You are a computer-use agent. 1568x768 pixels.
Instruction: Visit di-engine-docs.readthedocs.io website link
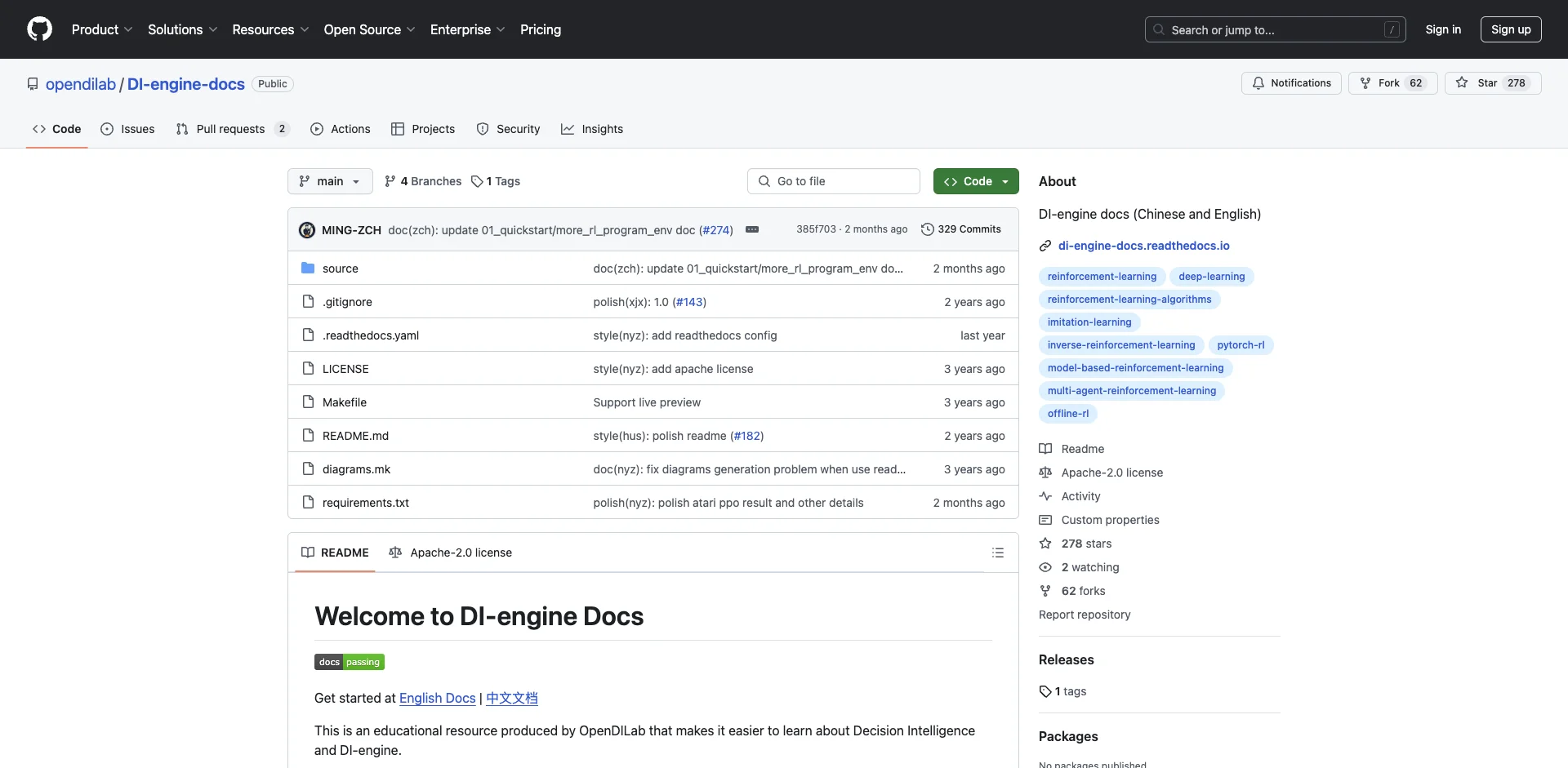coord(1143,246)
